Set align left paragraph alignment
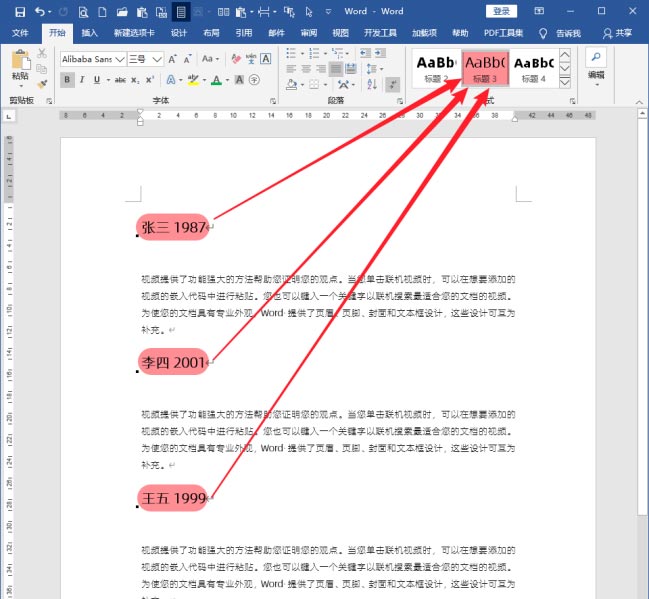Image resolution: width=649 pixels, height=599 pixels. click(x=291, y=69)
